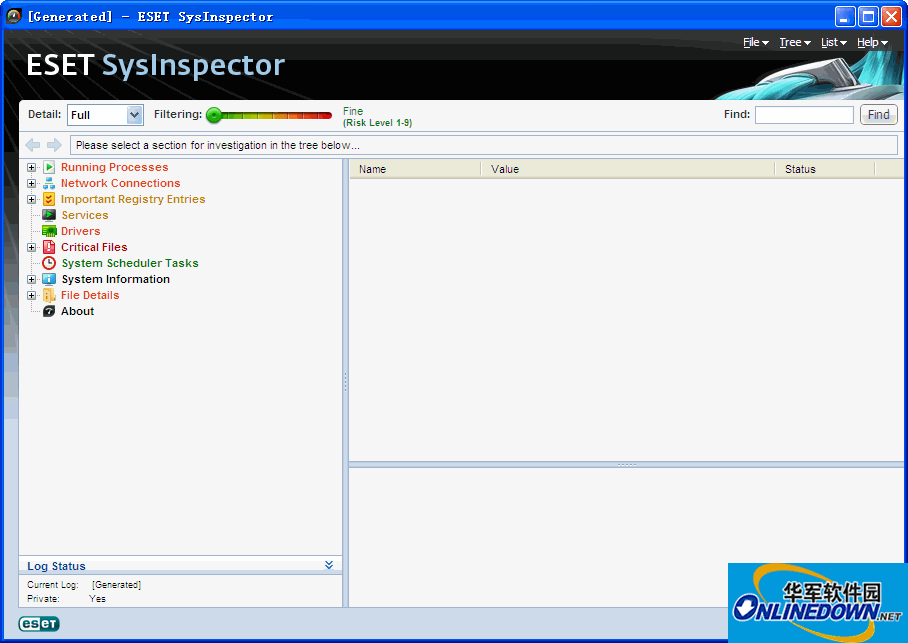Click the Drivers chip icon
The height and width of the screenshot is (643, 908).
[x=49, y=231]
